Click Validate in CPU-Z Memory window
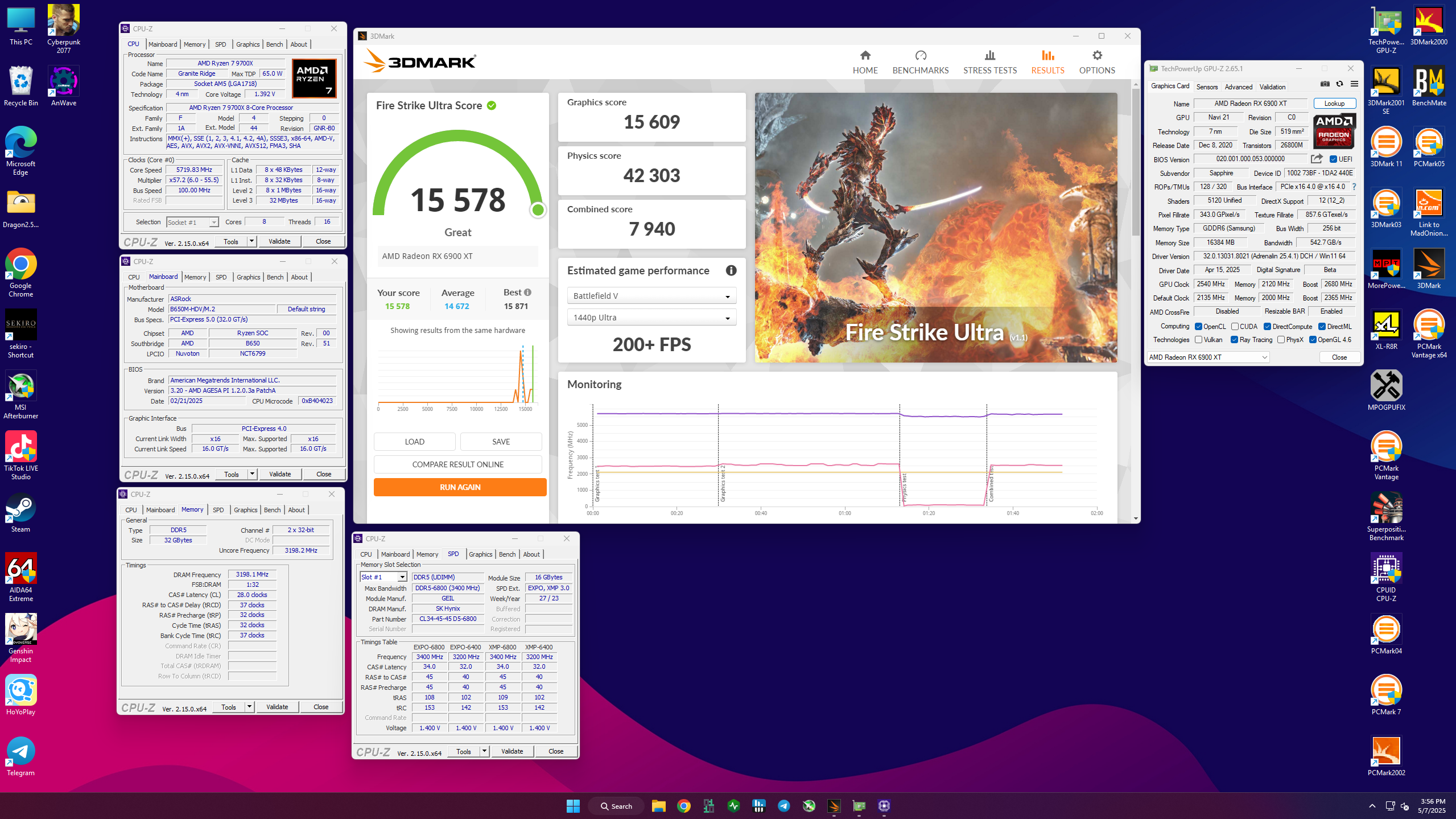1456x819 pixels. coord(277,707)
